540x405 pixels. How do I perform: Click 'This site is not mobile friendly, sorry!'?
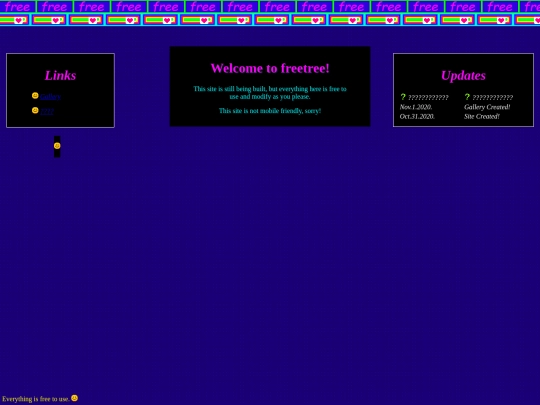(x=270, y=111)
